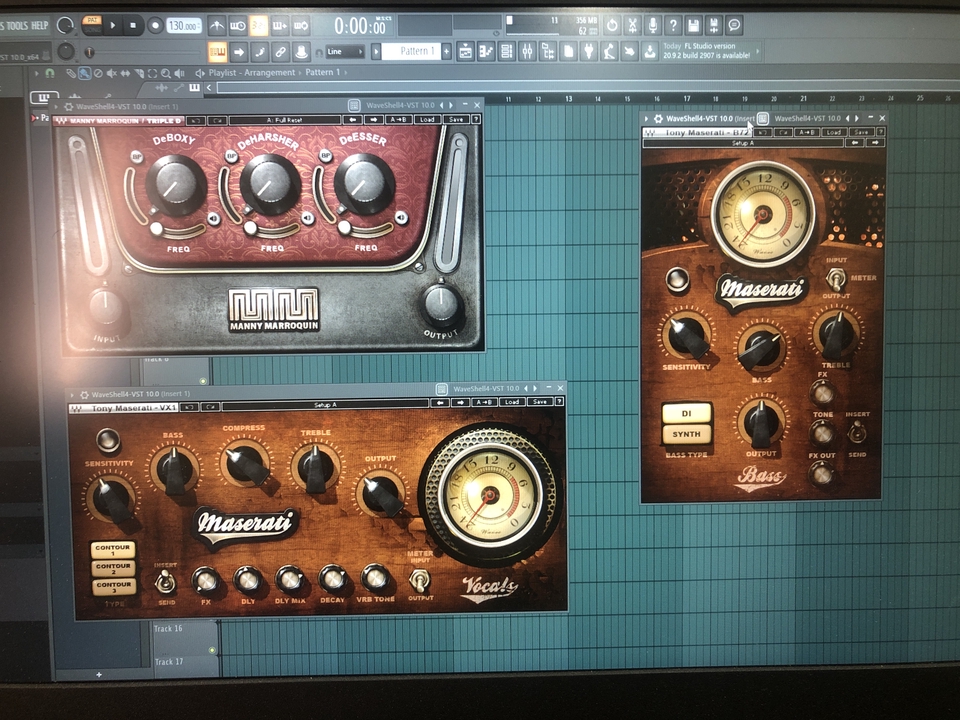
Task: Select the playlist mute tool
Action: click(x=111, y=73)
